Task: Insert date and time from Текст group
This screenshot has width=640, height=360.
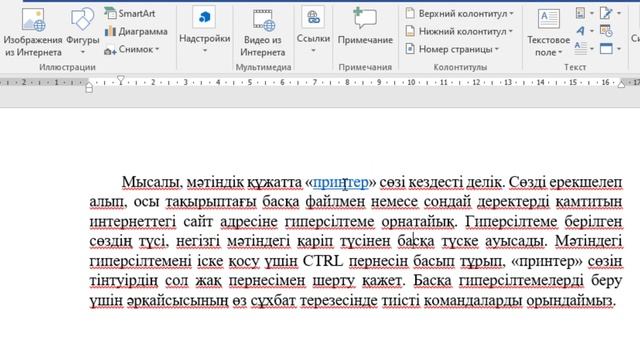Action: (x=606, y=31)
